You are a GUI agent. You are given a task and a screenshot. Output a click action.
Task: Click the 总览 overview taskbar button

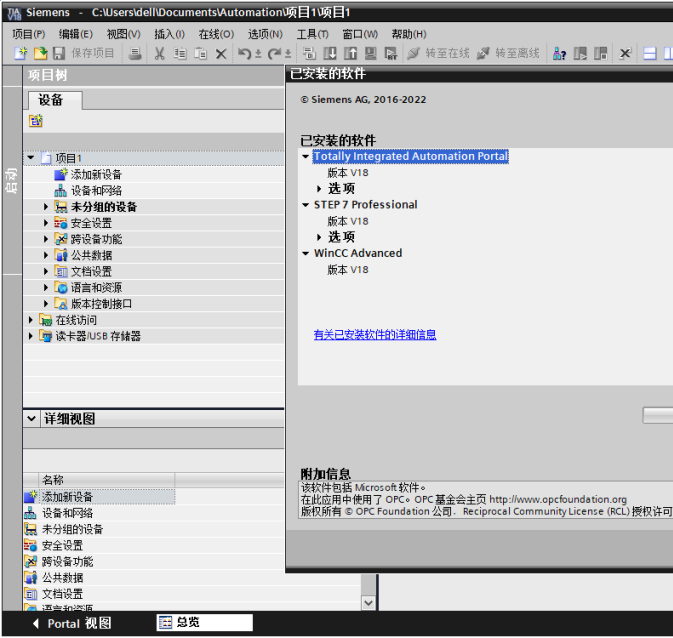(205, 623)
